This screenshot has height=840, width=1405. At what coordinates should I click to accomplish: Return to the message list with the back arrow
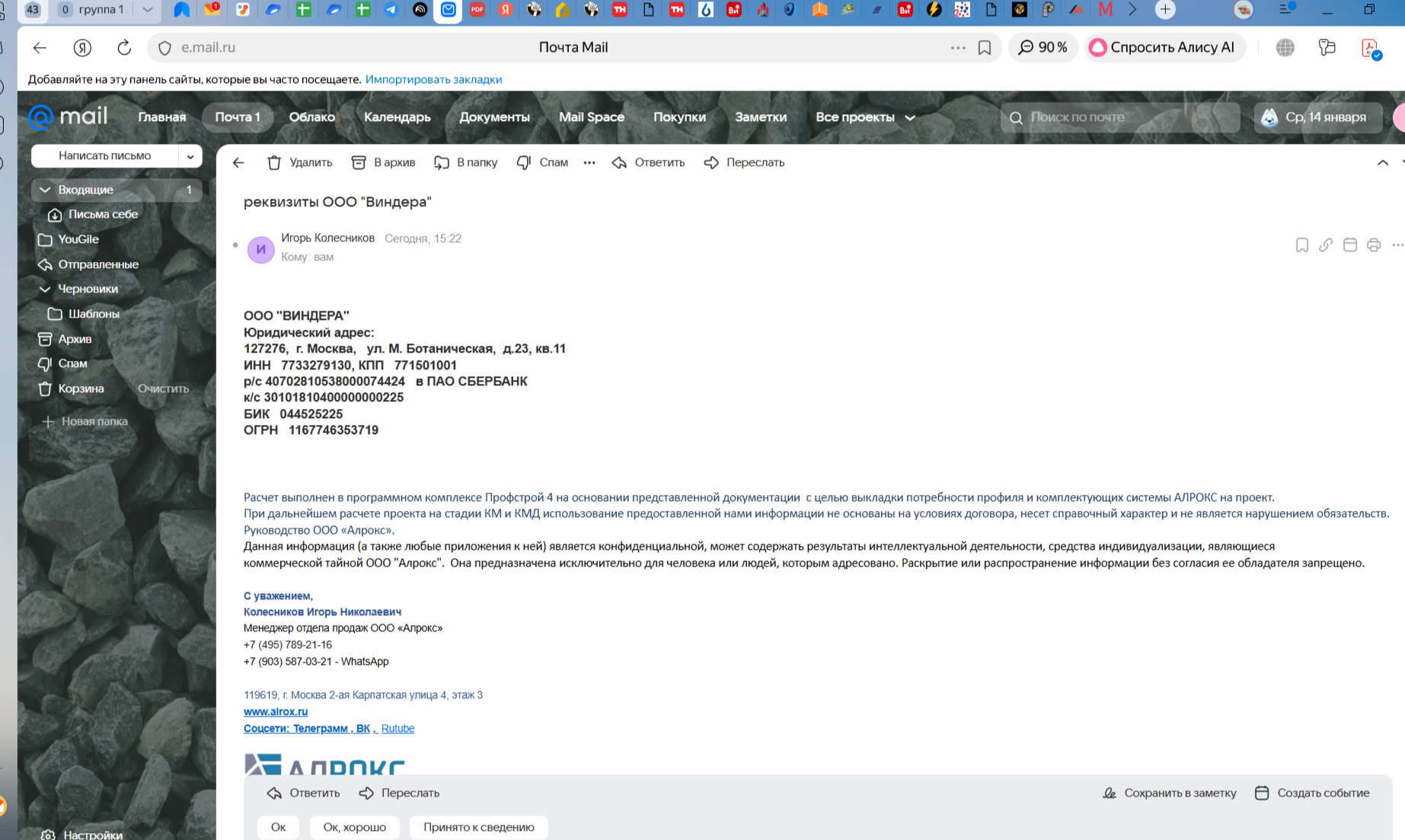tap(238, 162)
